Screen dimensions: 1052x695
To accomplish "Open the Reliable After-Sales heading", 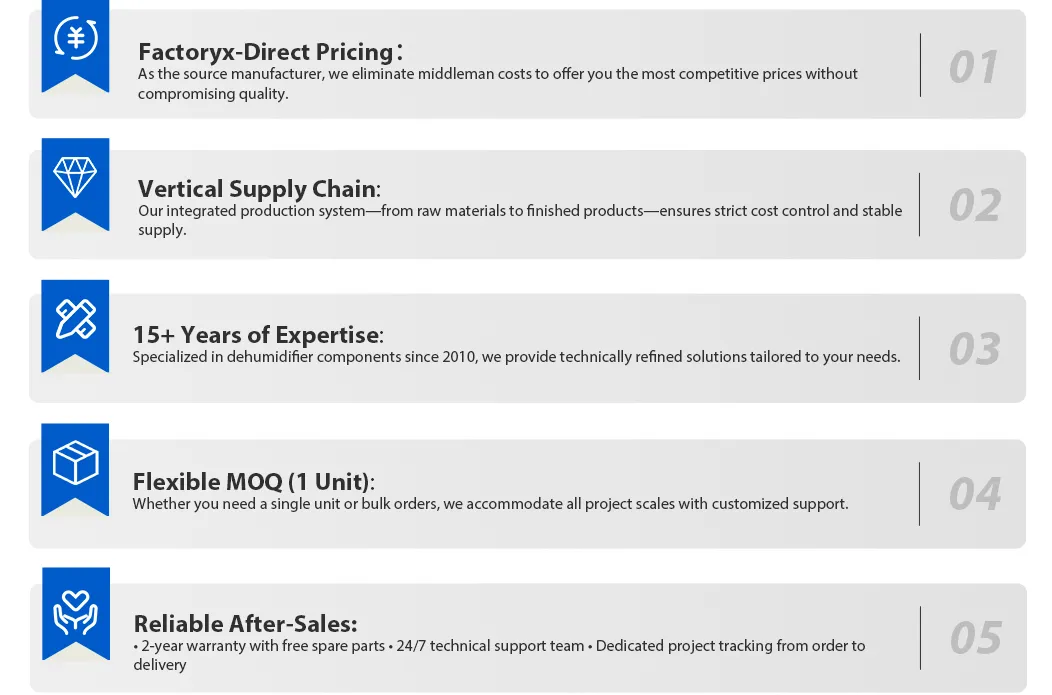I will tap(245, 624).
